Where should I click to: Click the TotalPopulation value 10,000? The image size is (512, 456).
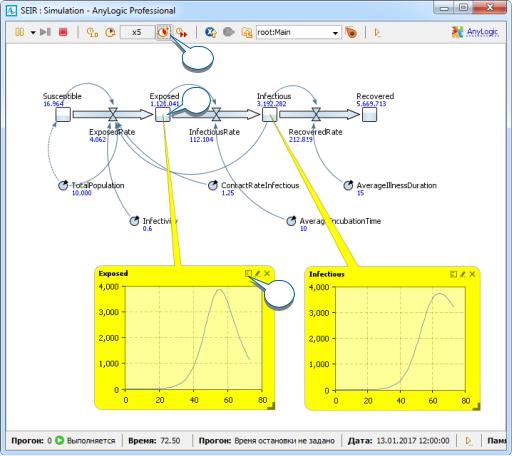(82, 193)
